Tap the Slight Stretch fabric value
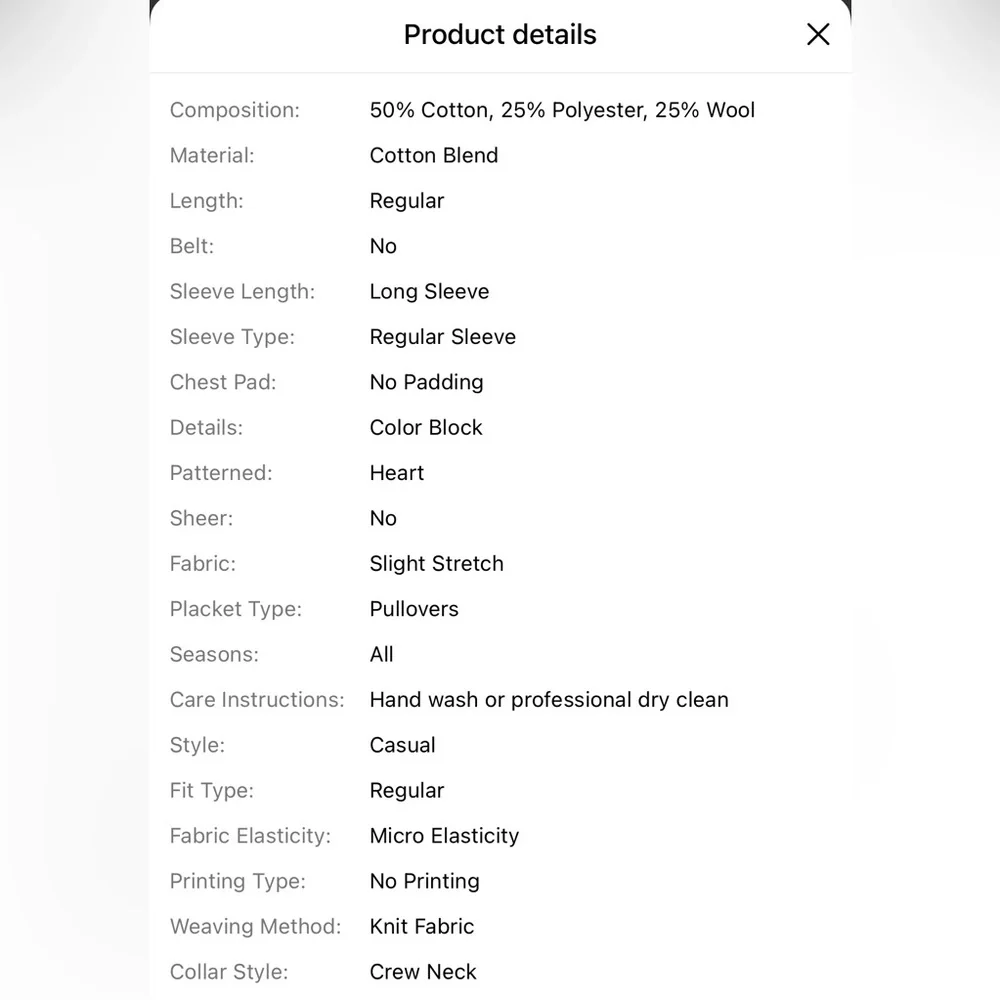Screen dimensions: 1000x1000 click(x=437, y=563)
